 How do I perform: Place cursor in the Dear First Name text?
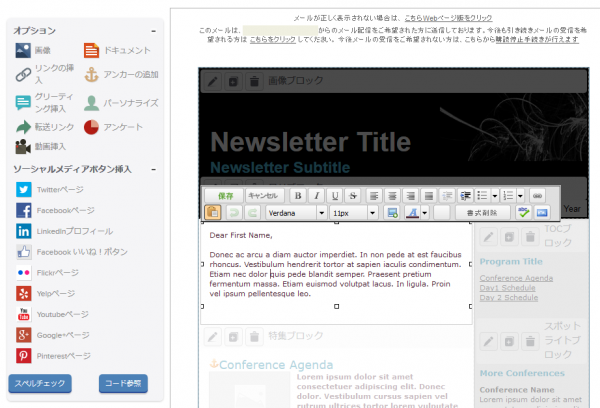tap(241, 235)
